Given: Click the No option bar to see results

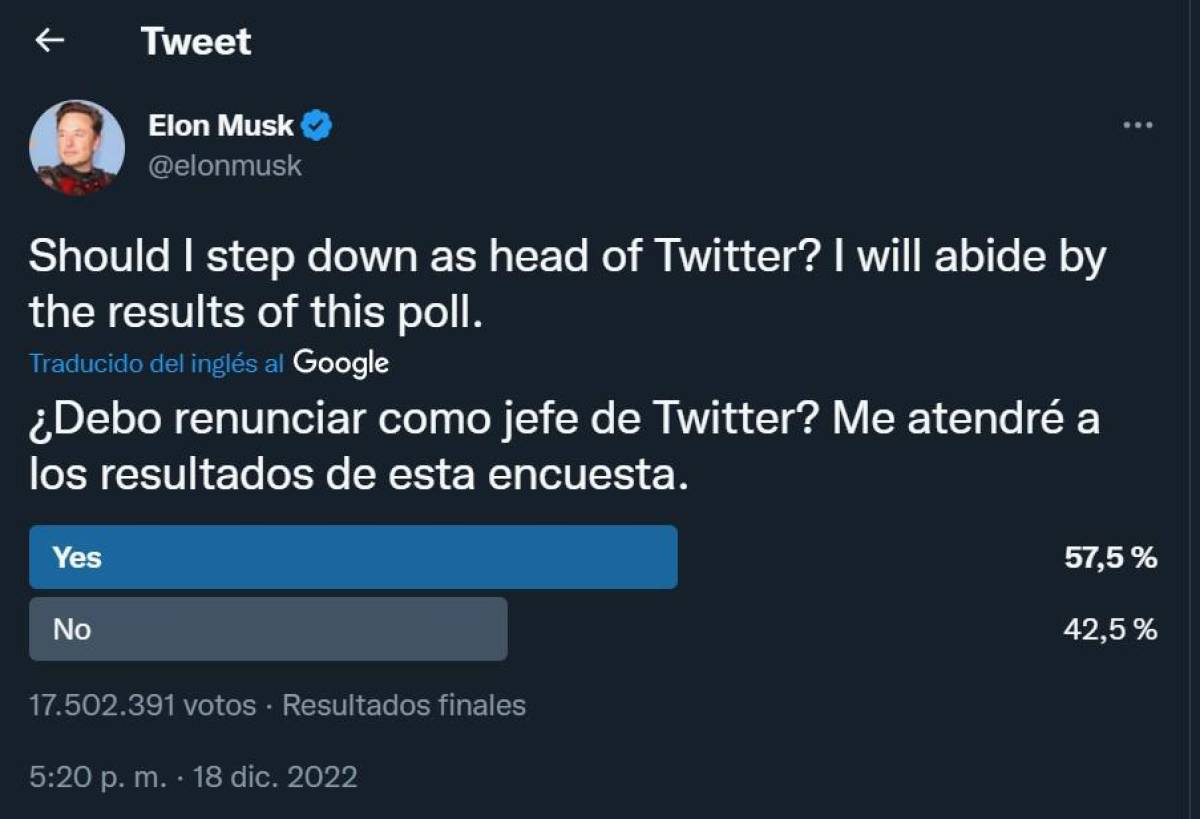Looking at the screenshot, I should coord(270,629).
